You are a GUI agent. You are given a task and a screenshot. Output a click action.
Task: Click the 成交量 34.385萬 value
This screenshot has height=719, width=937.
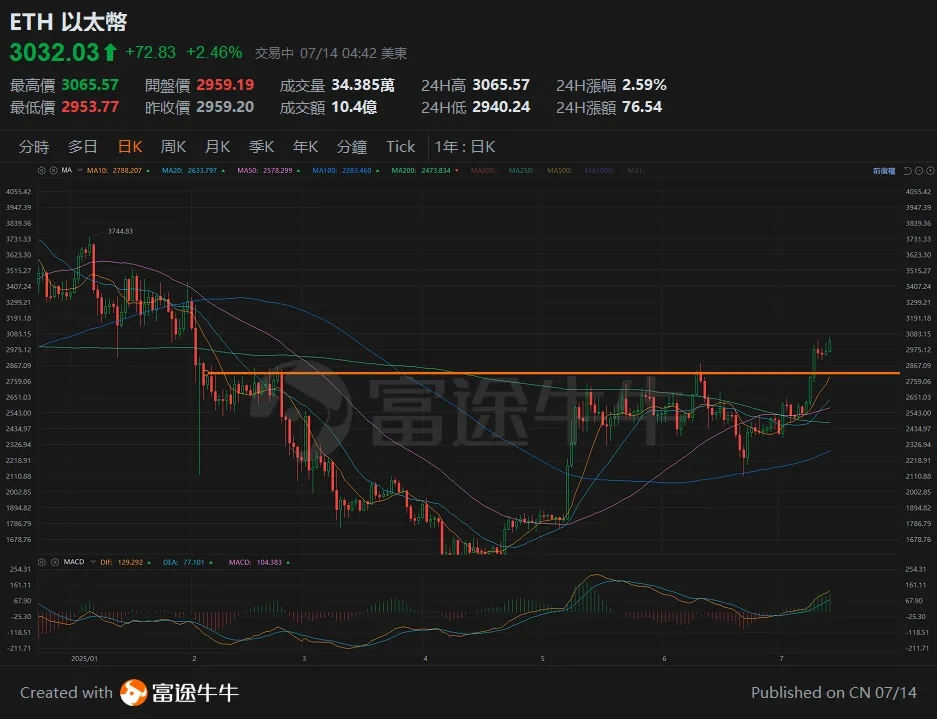[x=363, y=85]
